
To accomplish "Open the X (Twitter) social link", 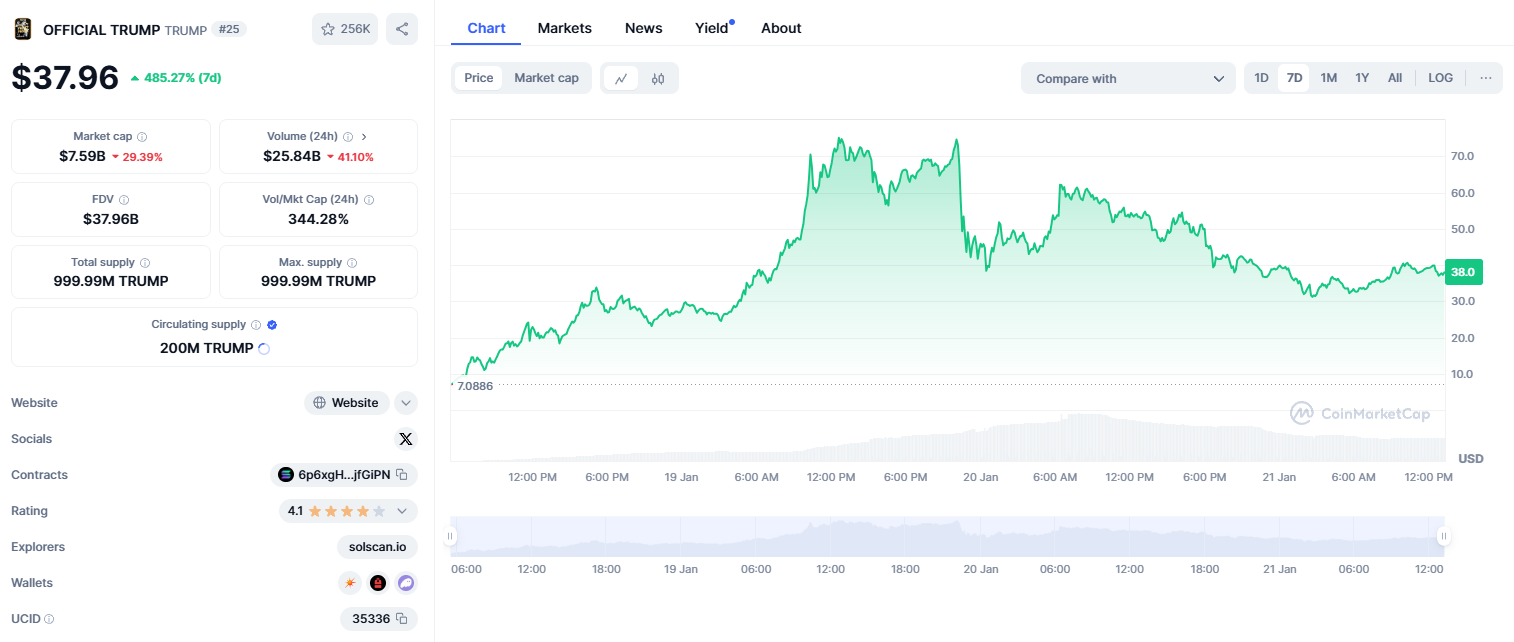I will click(405, 439).
